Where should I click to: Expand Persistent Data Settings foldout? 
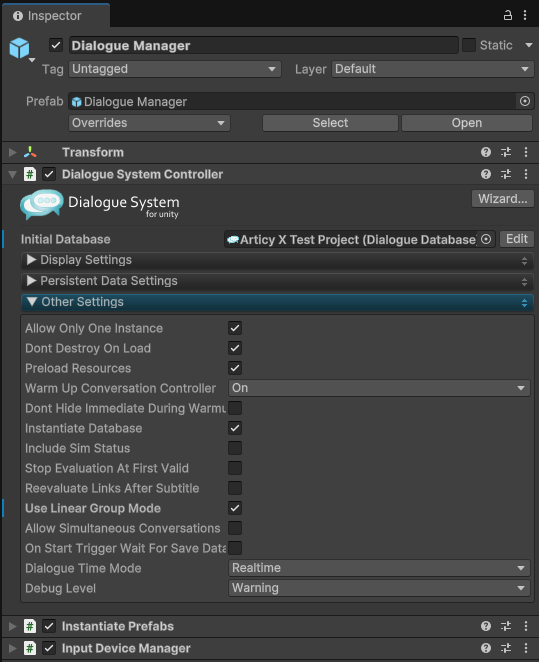[x=31, y=281]
